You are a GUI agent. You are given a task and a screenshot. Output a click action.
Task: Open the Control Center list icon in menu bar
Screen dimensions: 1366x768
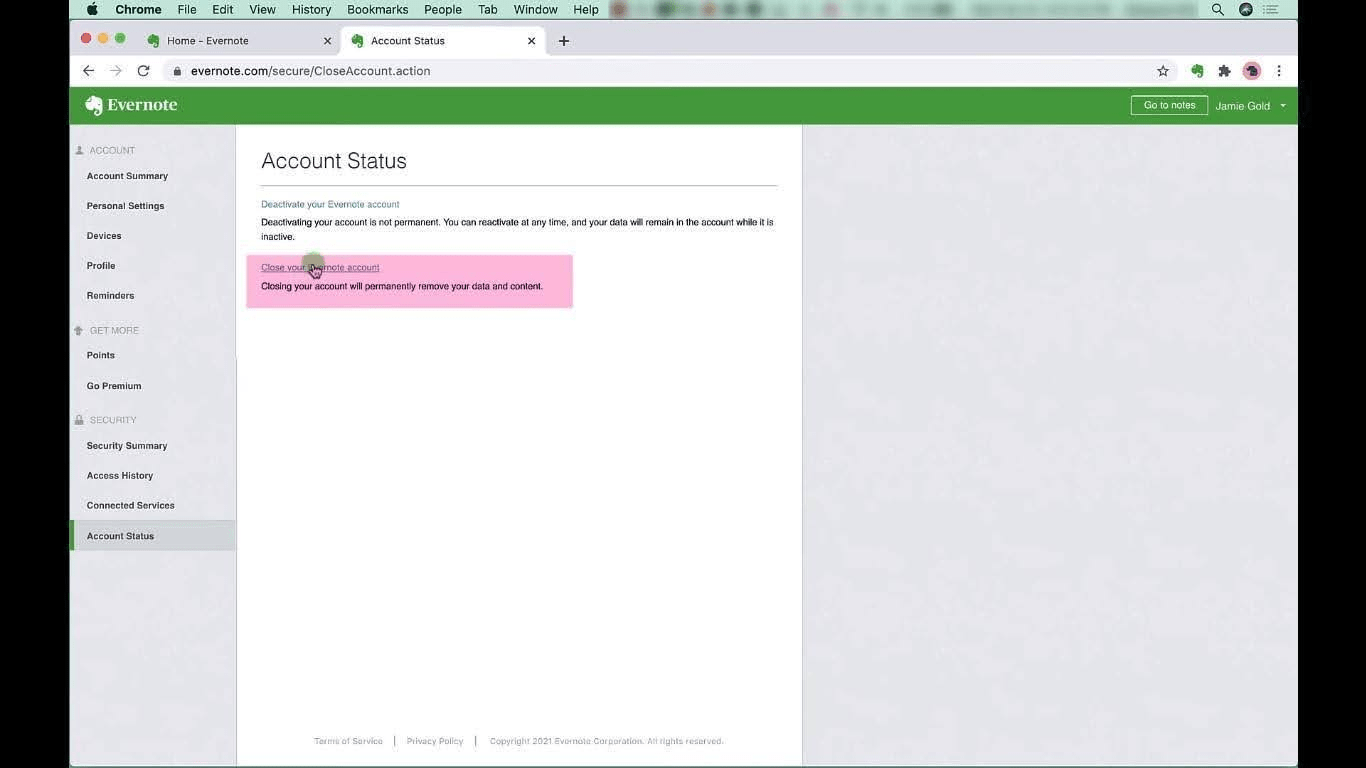coord(1271,9)
